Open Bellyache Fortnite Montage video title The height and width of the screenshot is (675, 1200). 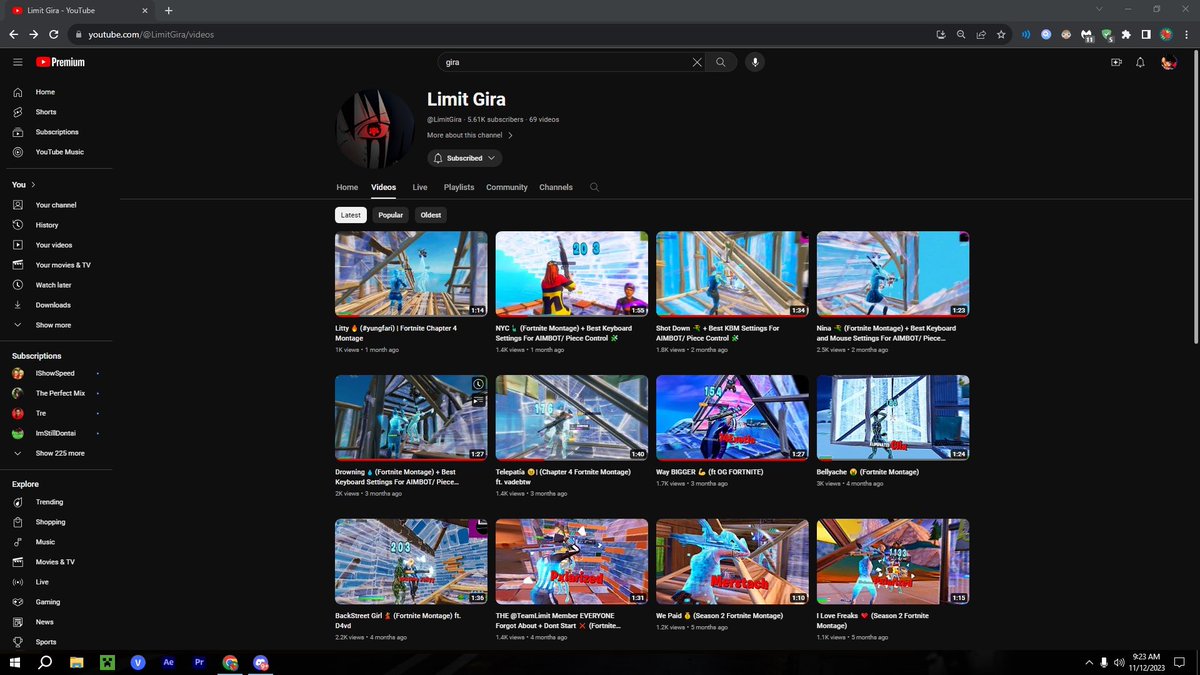point(868,472)
